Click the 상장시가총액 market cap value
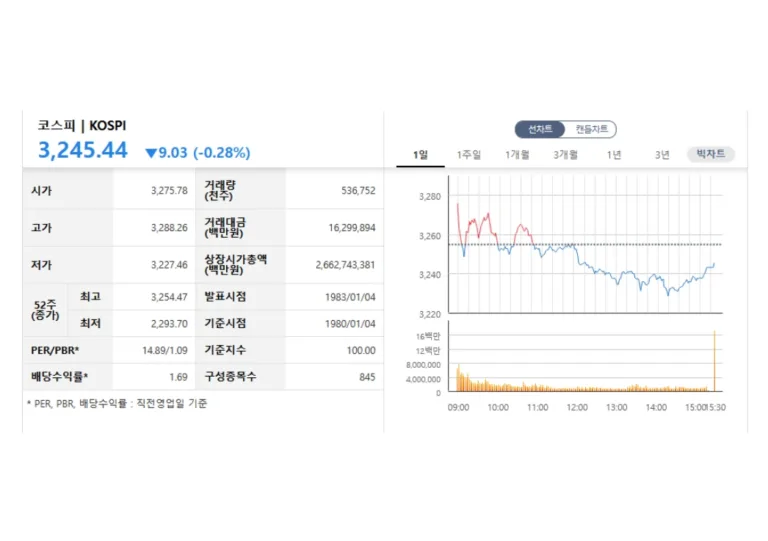 (345, 265)
